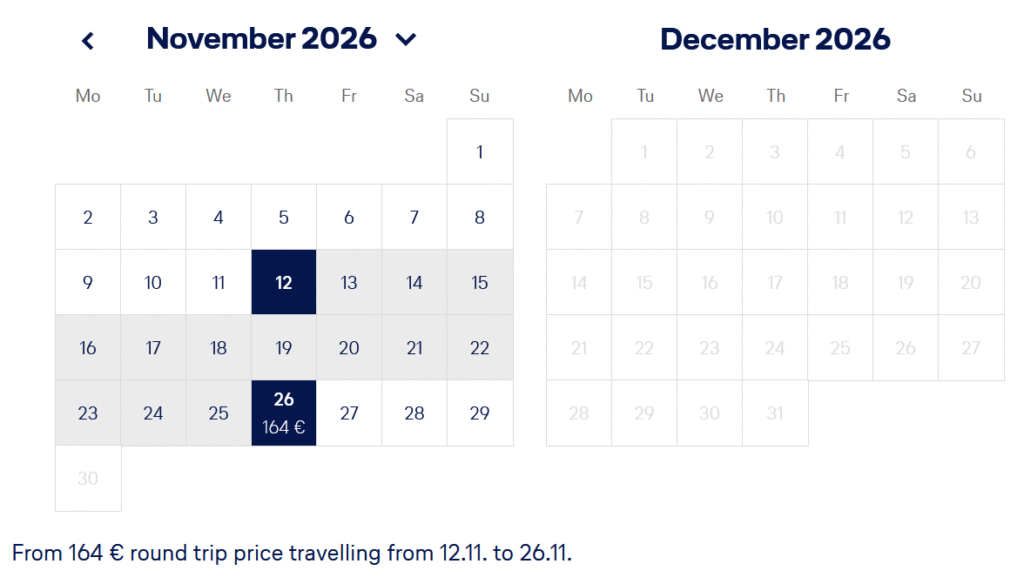Image resolution: width=1024 pixels, height=584 pixels.
Task: Choose December 25 in the calendar
Action: (841, 347)
